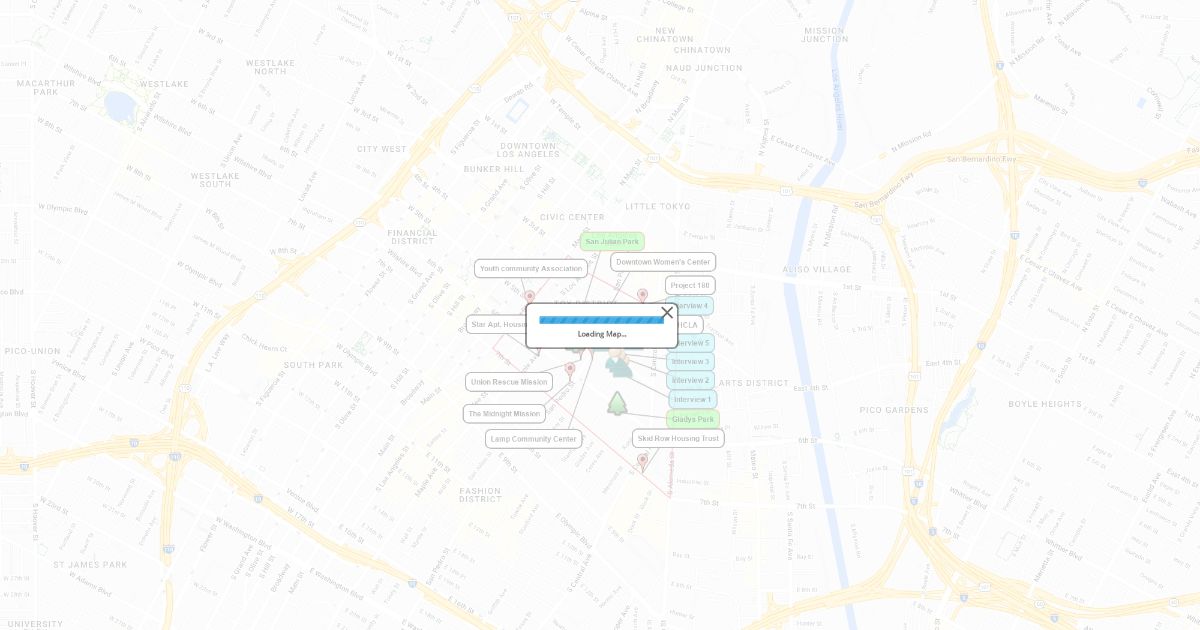Screen dimensions: 1200x630
Task: Click the people figure icon below the dialog
Action: tap(619, 365)
